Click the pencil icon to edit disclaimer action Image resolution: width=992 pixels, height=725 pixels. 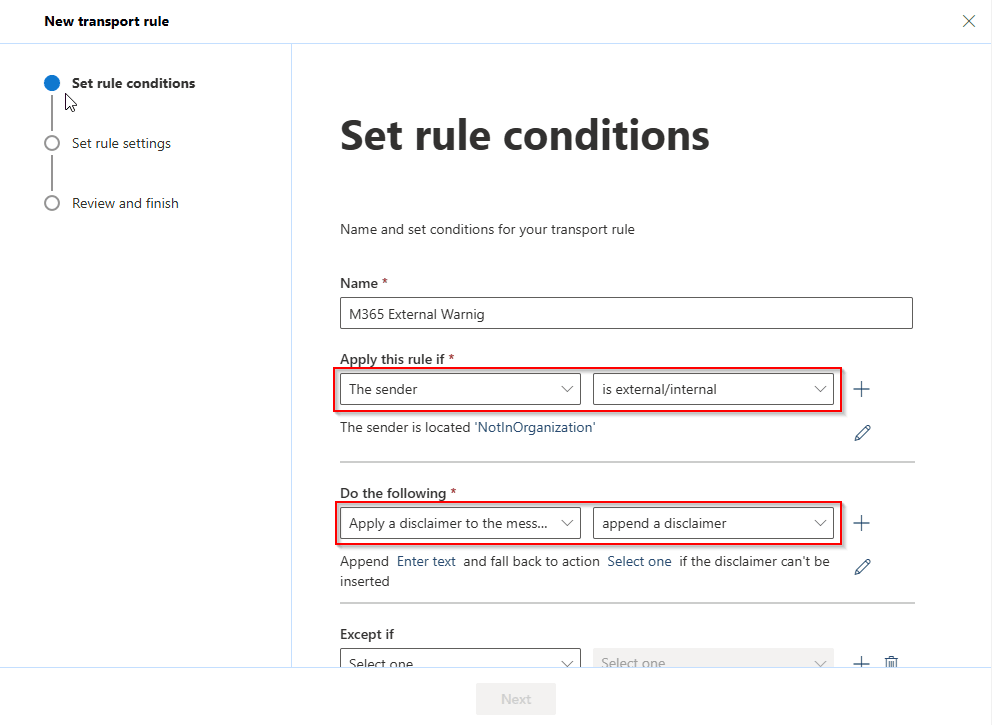(x=862, y=566)
